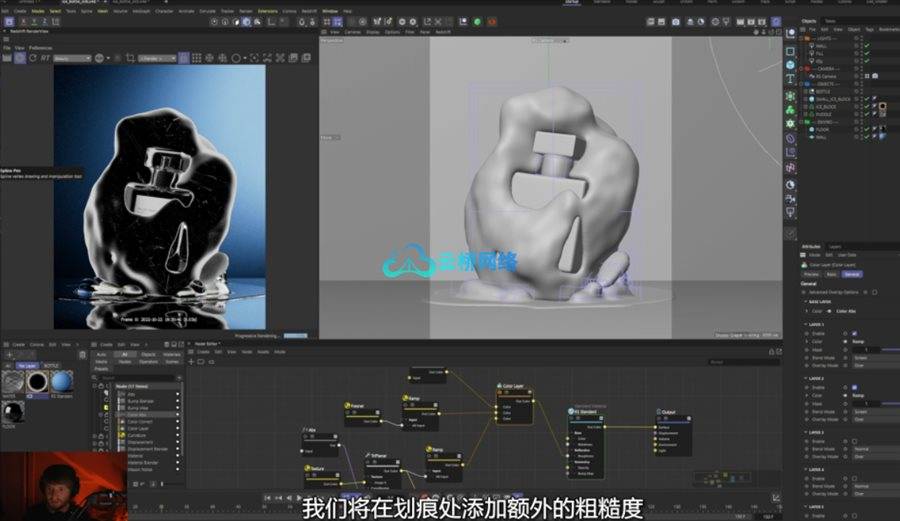Switch to the Takes tab
The width and height of the screenshot is (900, 521).
pyautogui.click(x=831, y=20)
